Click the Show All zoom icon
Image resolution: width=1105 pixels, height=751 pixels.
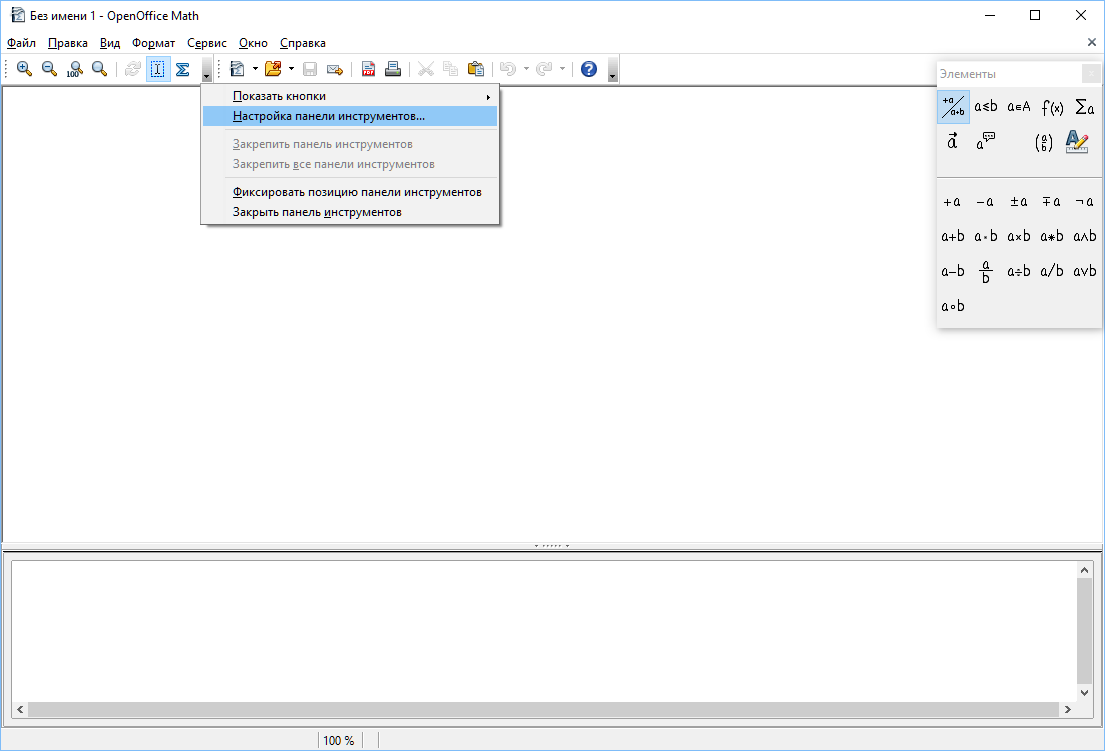99,69
